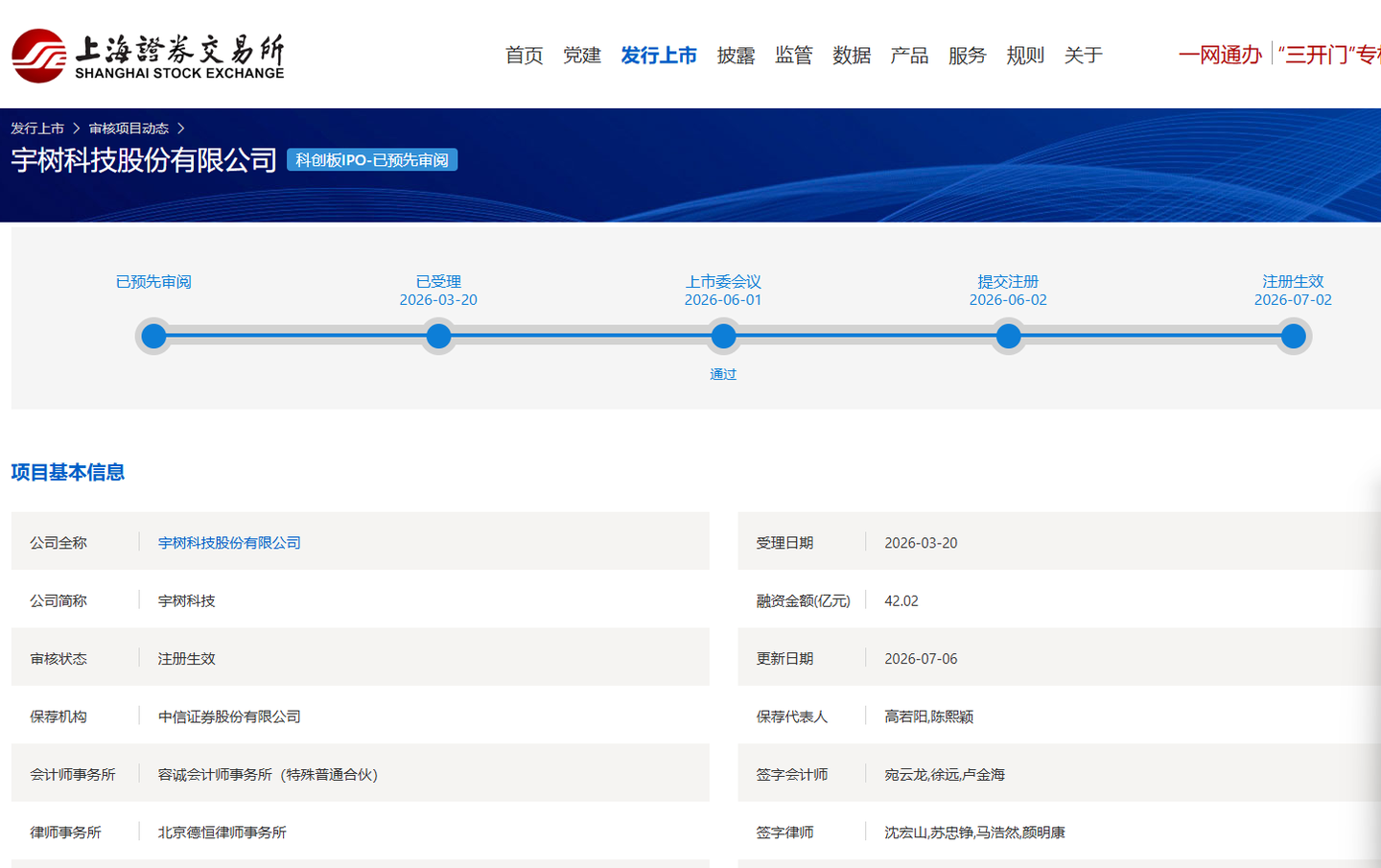Go to the 一网通办 link
This screenshot has height=868, width=1381.
[x=1220, y=55]
